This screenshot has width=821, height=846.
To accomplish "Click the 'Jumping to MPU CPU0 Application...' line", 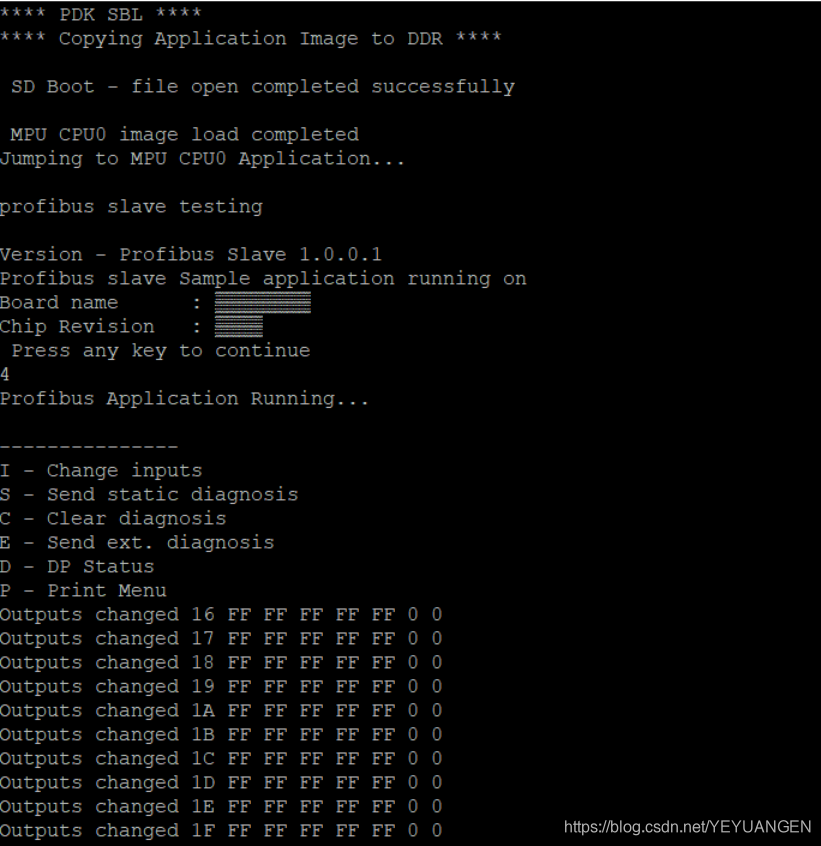I will click(202, 158).
